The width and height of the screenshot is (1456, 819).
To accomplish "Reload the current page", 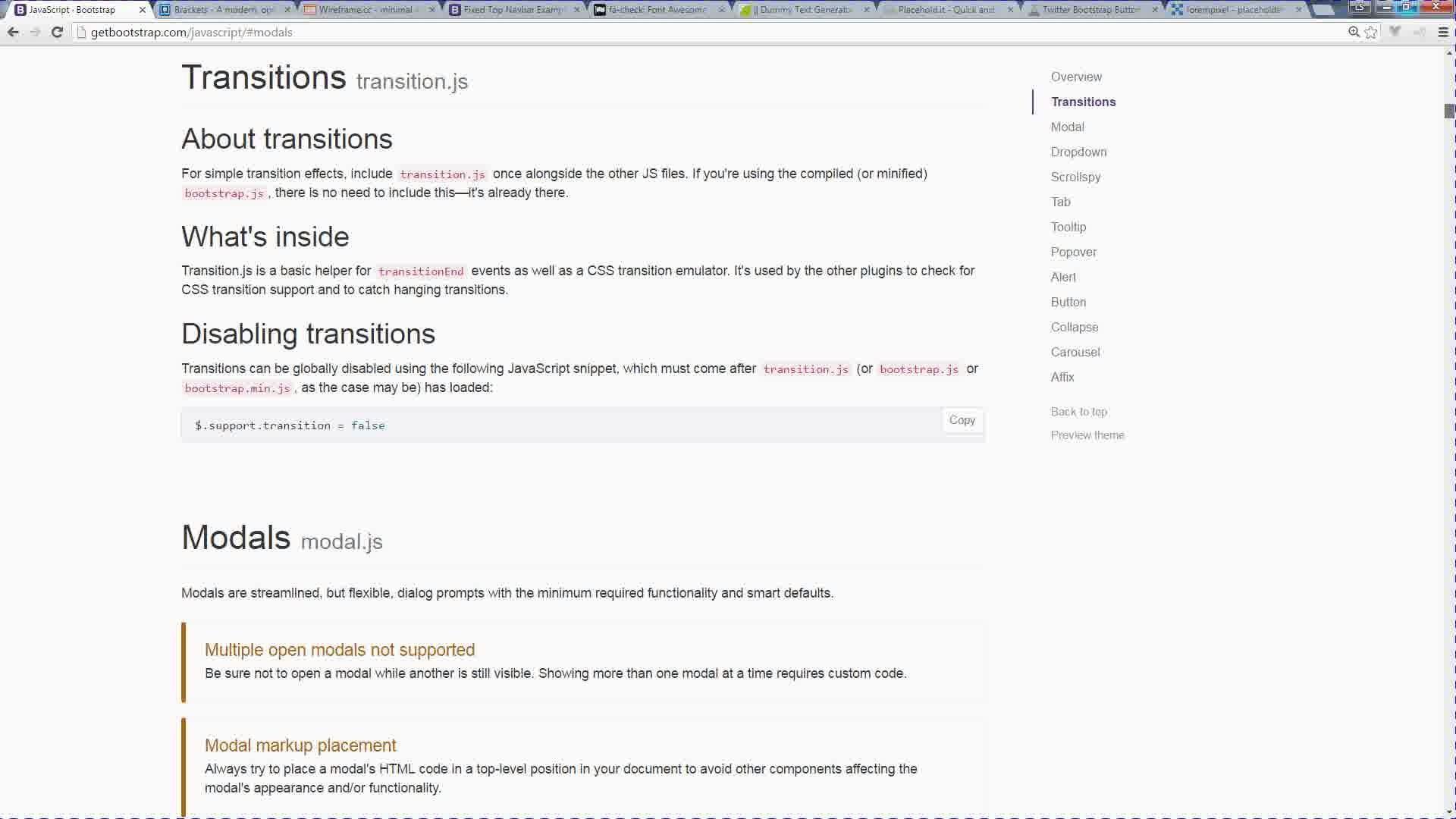I will 58,32.
